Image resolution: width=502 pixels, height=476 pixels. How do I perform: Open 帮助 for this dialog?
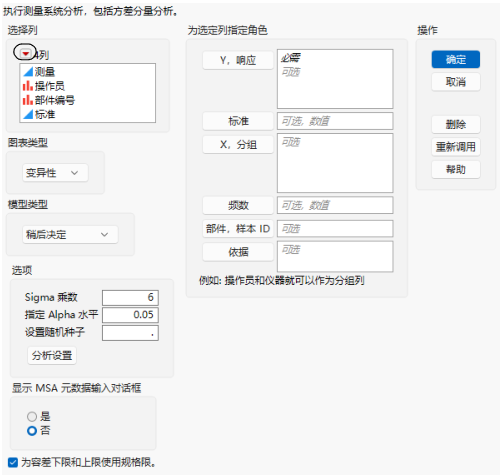(x=456, y=169)
